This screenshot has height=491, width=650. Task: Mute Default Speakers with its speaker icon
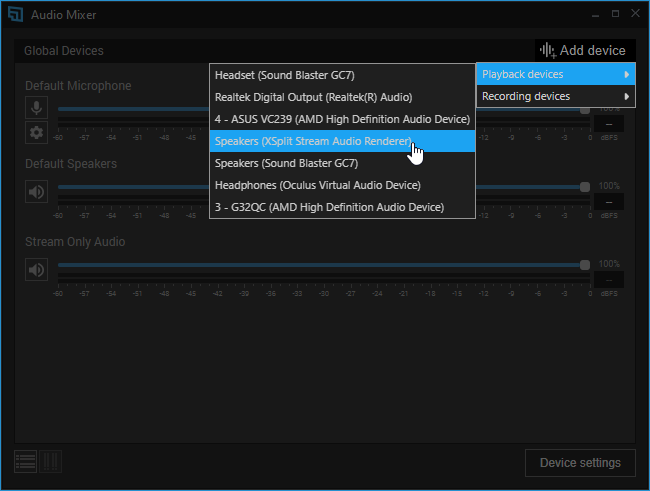pyautogui.click(x=36, y=192)
